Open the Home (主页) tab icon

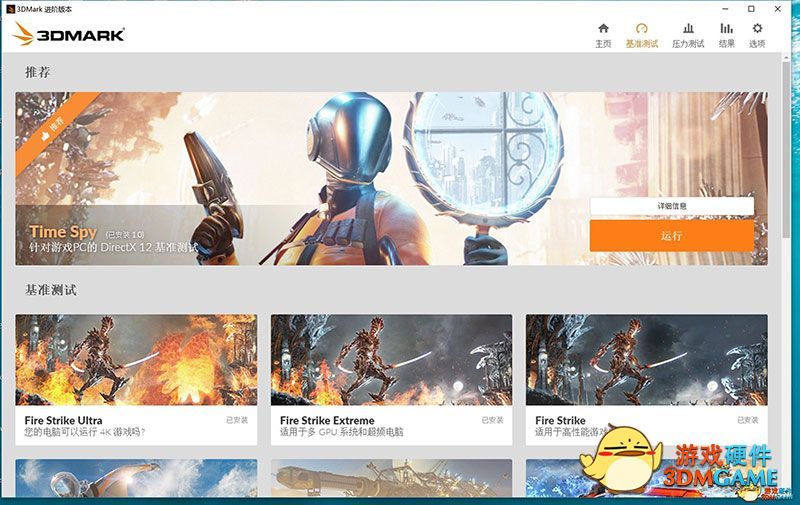(603, 28)
